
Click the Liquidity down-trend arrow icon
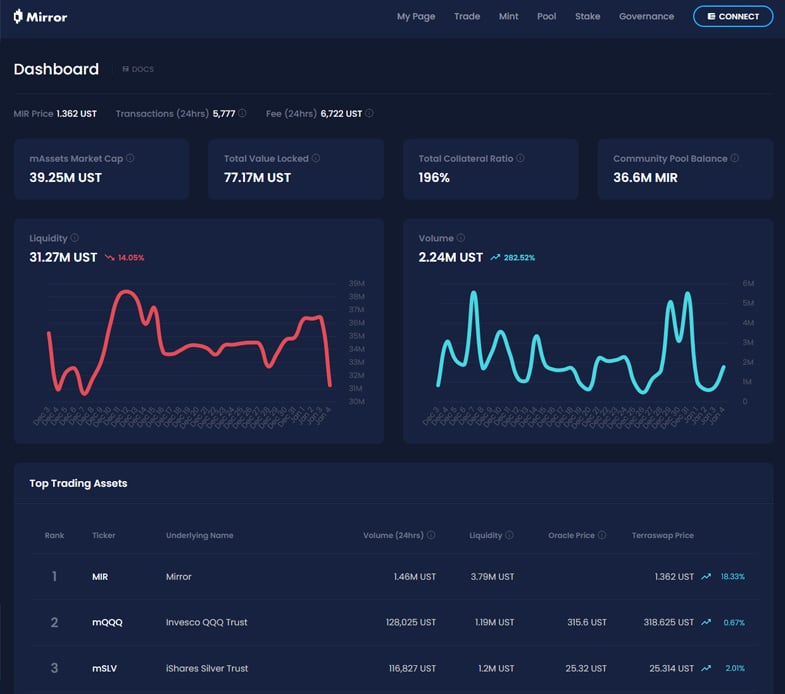point(110,257)
